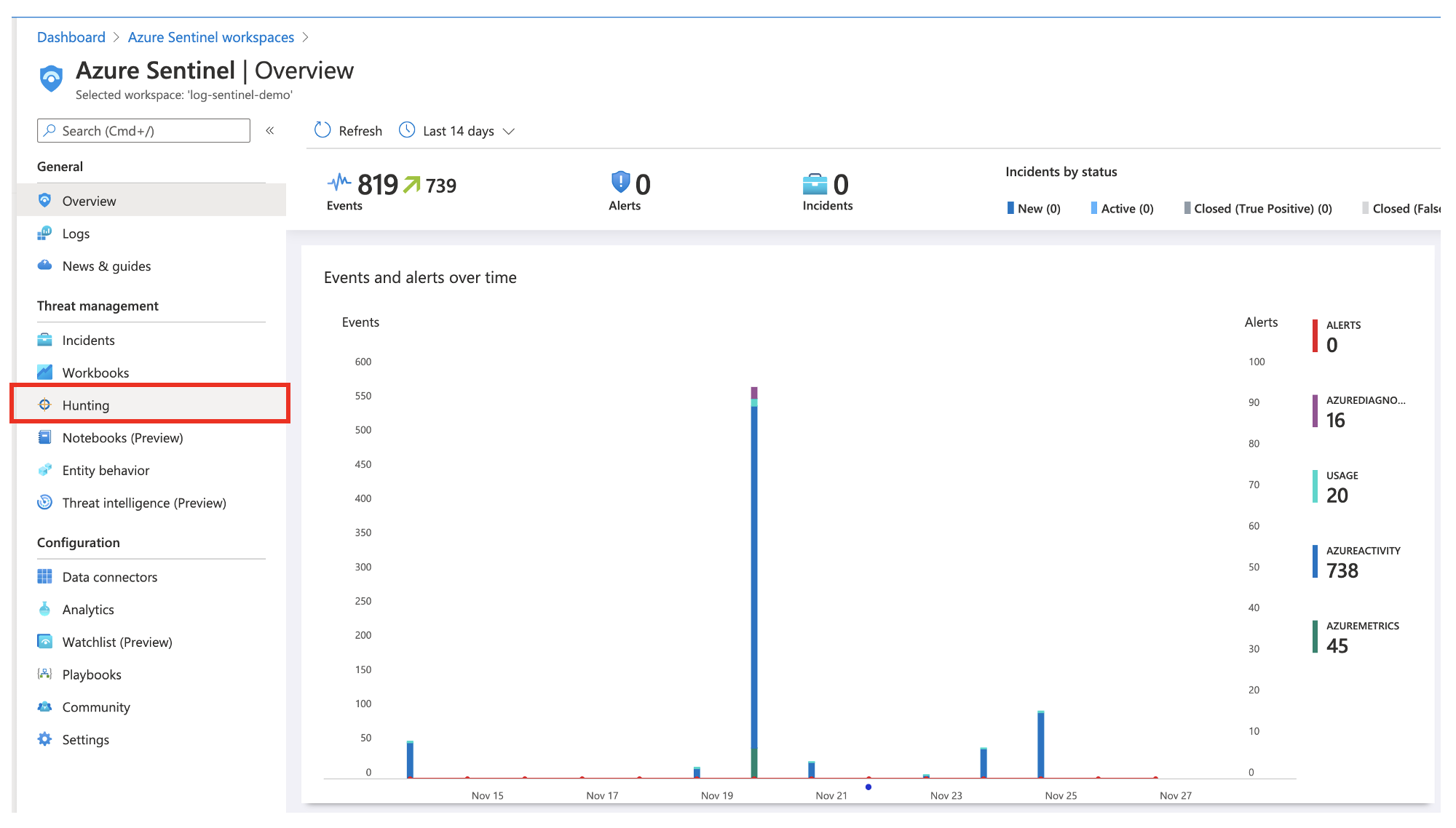Click the New (0) incident status legend
The width and height of the screenshot is (1456, 828).
(x=1034, y=208)
